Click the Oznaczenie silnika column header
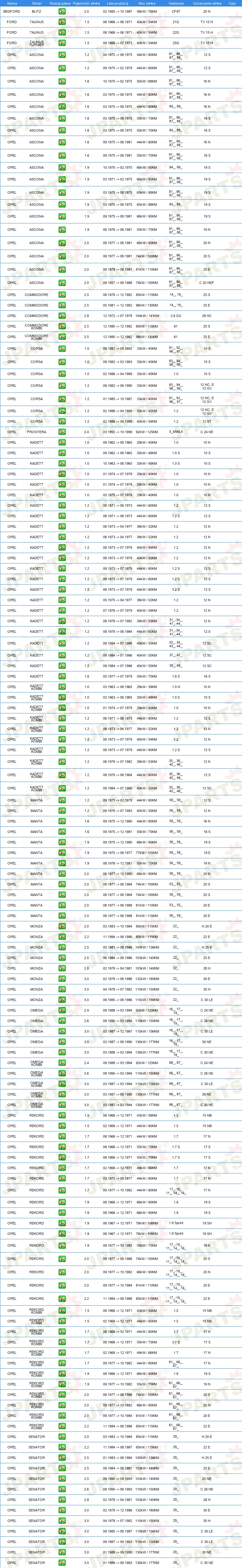Image resolution: width=242 pixels, height=1568 pixels. 207,3
